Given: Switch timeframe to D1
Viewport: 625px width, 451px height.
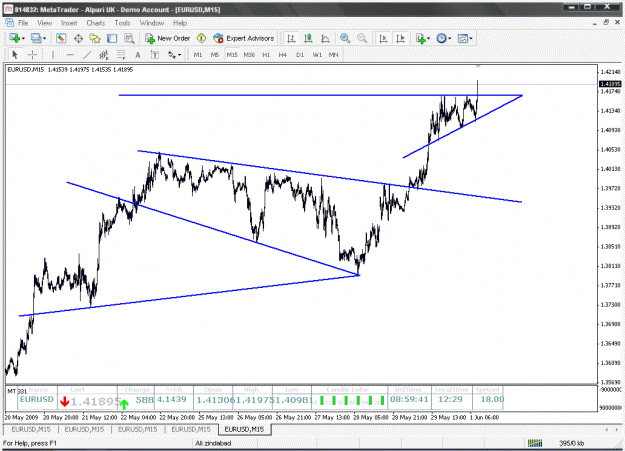Looking at the screenshot, I should pos(300,55).
